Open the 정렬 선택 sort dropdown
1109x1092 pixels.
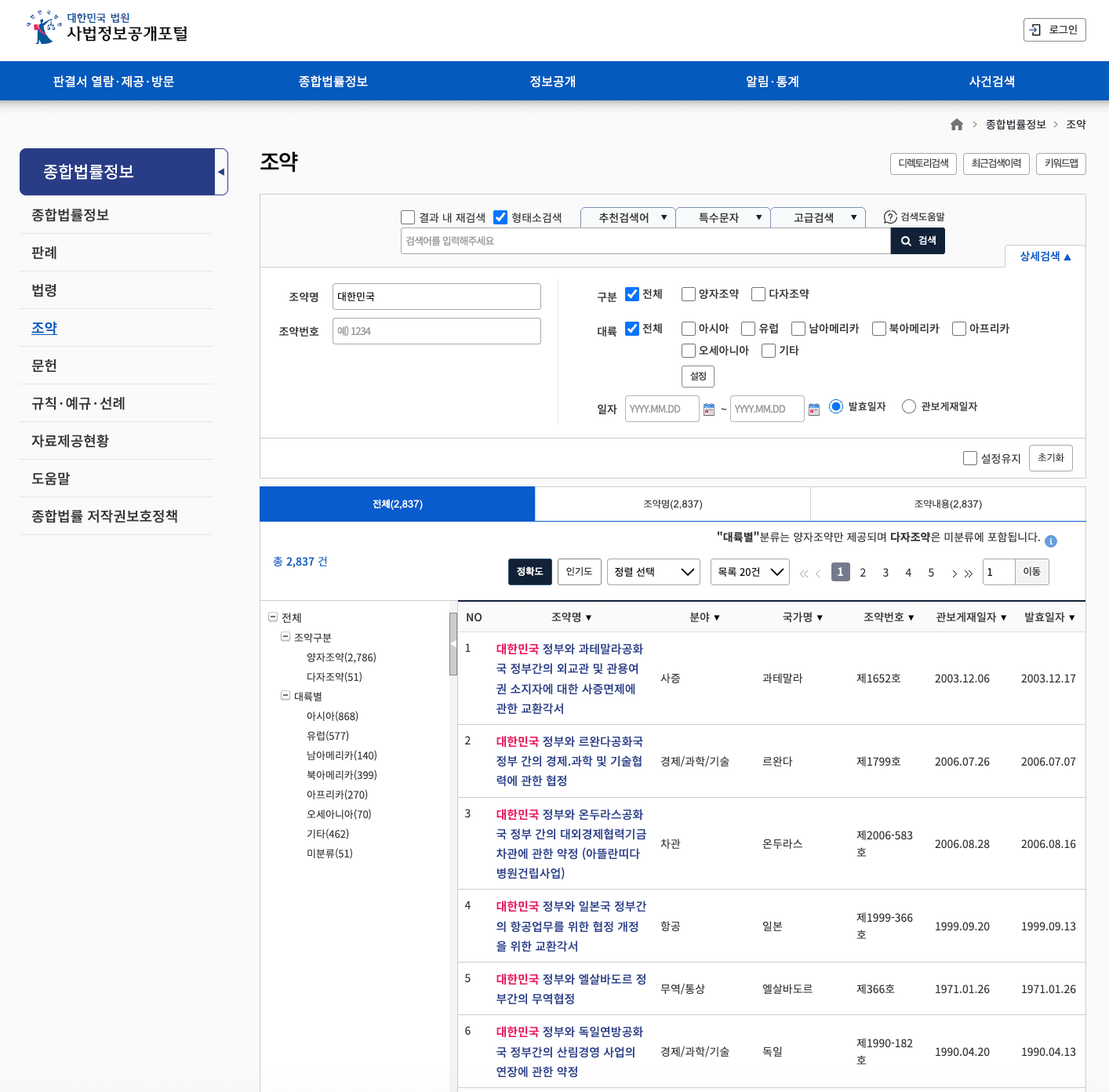tap(654, 572)
